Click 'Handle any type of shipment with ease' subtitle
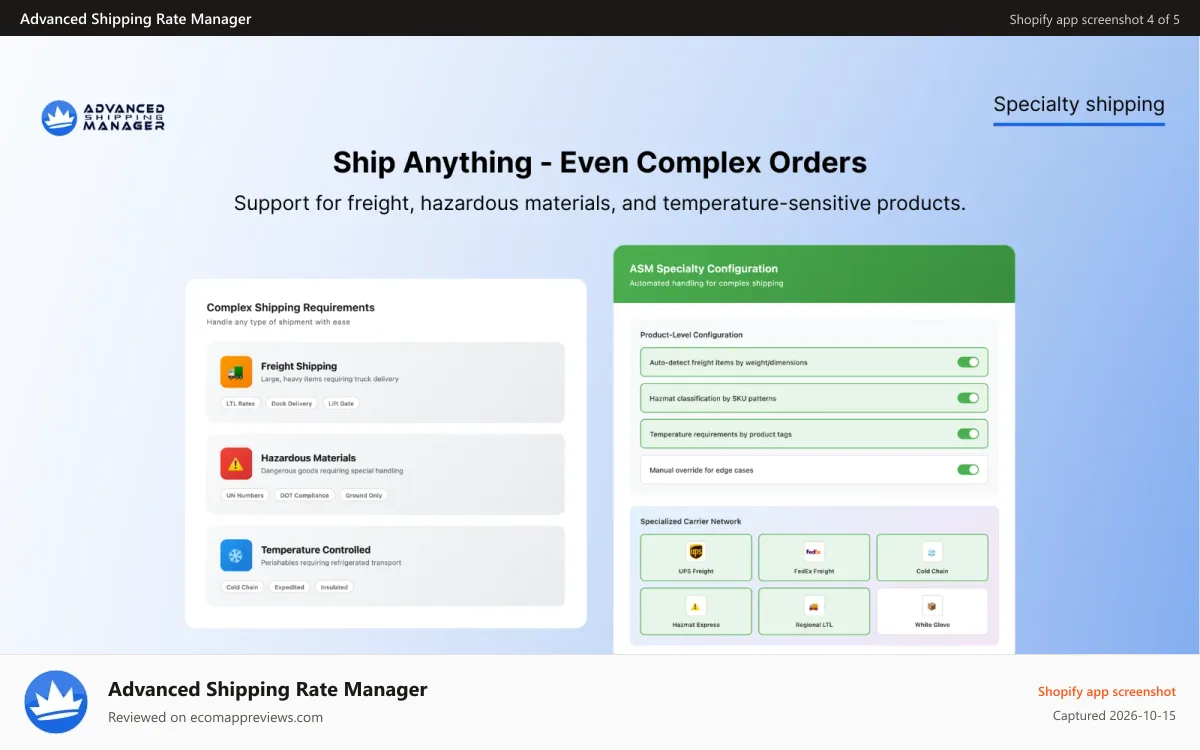Viewport: 1200px width, 750px height. pos(278,322)
